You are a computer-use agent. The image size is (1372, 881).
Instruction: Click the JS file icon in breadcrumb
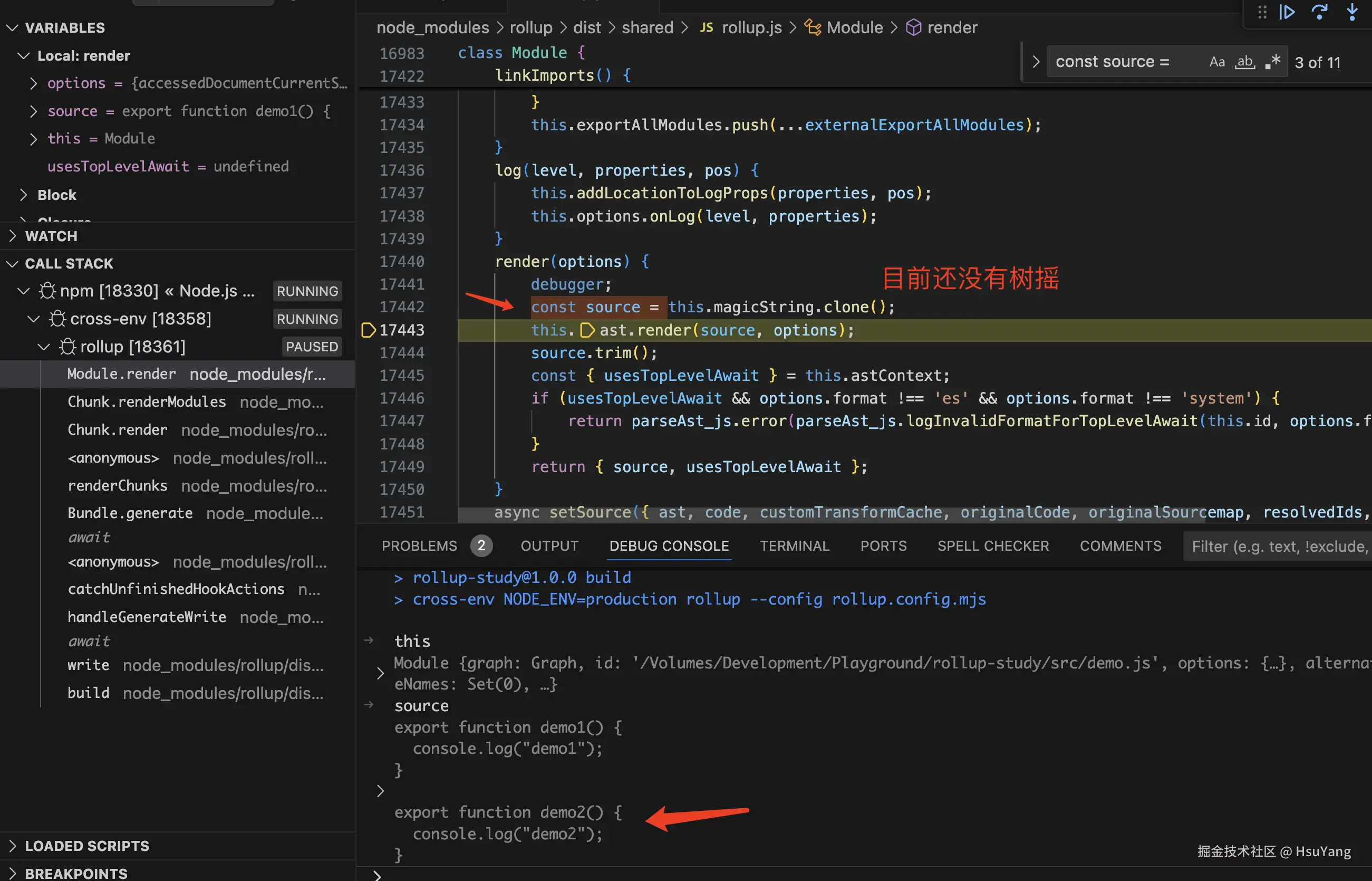point(707,27)
